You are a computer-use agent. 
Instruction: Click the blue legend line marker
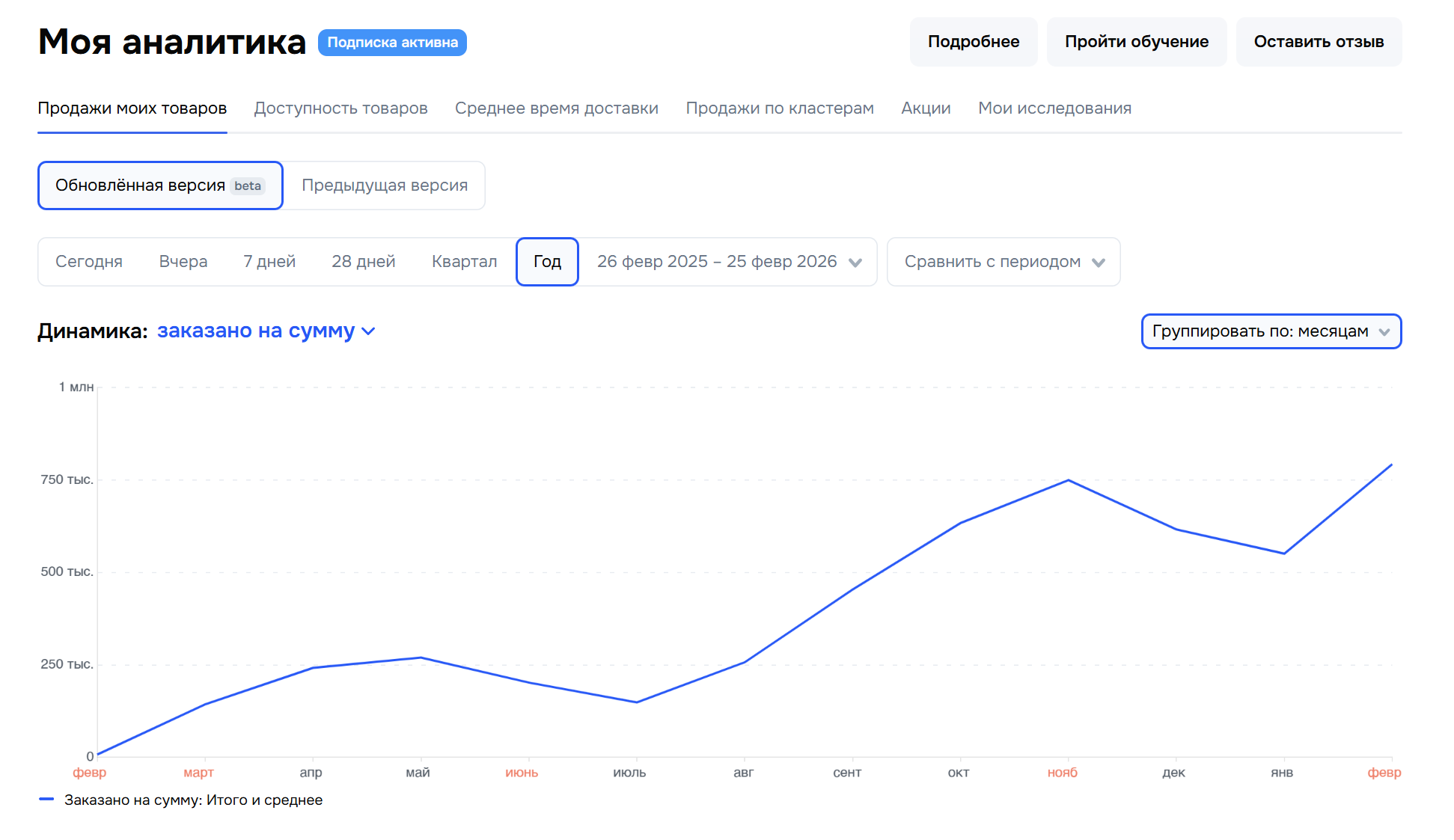(x=46, y=800)
